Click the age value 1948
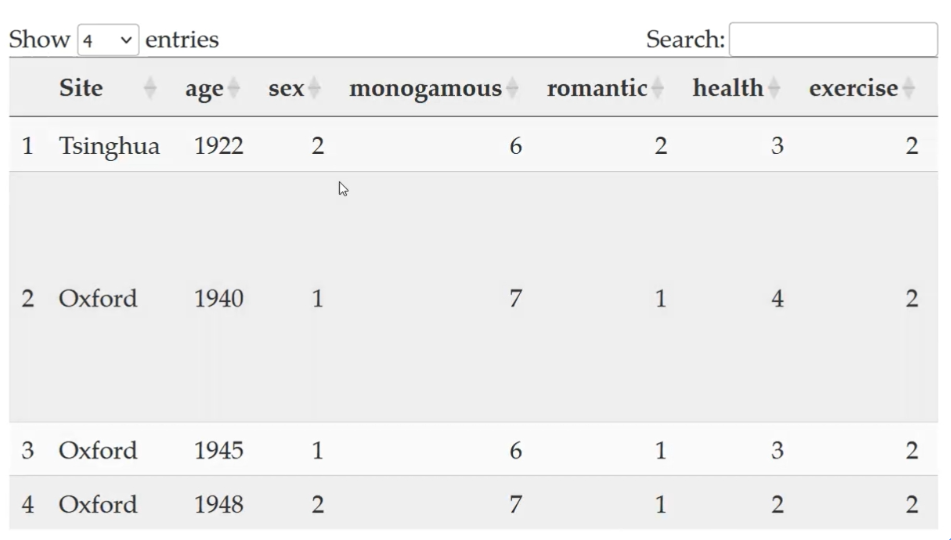Image resolution: width=951 pixels, height=540 pixels. pyautogui.click(x=219, y=504)
